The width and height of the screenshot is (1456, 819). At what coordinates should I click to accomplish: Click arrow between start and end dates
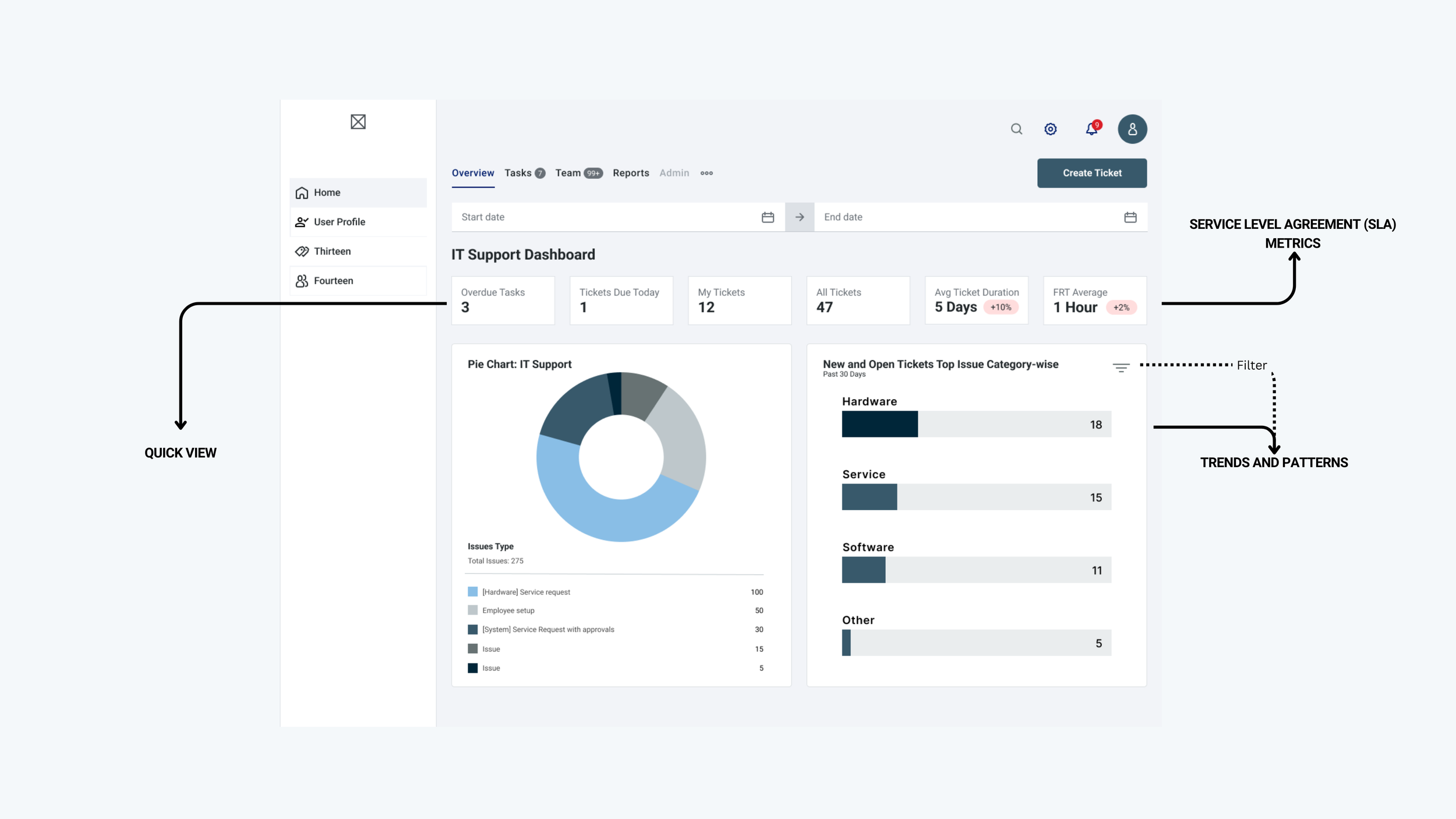coord(799,217)
